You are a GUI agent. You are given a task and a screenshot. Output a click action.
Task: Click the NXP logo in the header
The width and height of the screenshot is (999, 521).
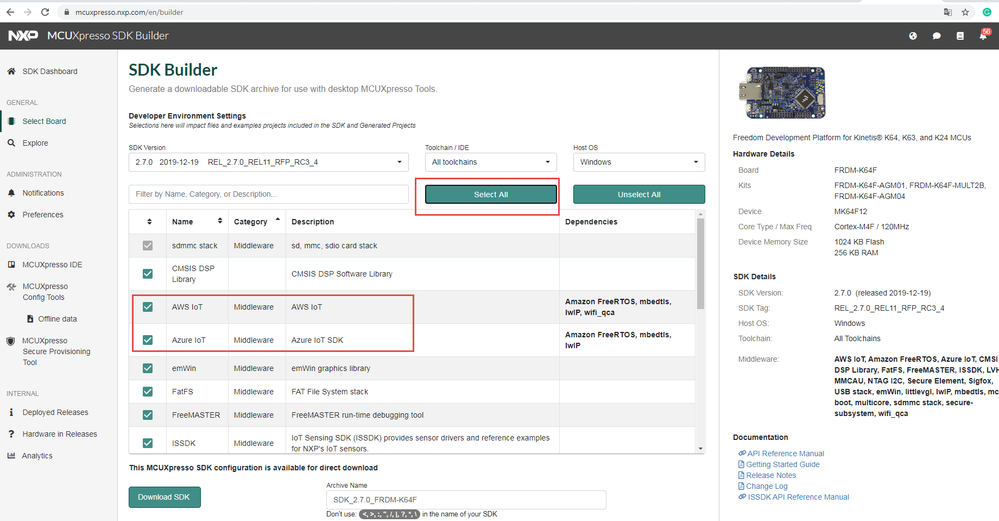pyautogui.click(x=23, y=36)
